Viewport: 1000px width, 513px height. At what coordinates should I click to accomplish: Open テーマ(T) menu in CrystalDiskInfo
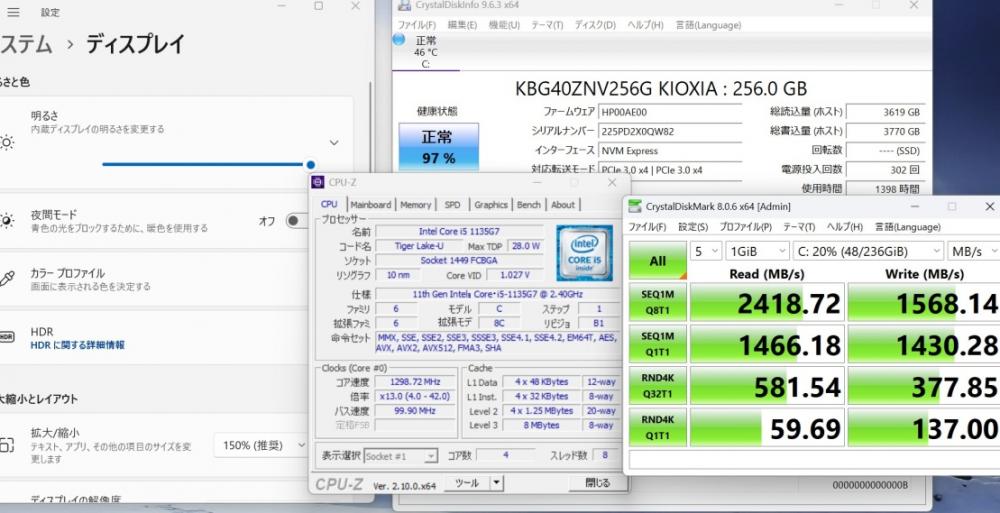pyautogui.click(x=547, y=25)
